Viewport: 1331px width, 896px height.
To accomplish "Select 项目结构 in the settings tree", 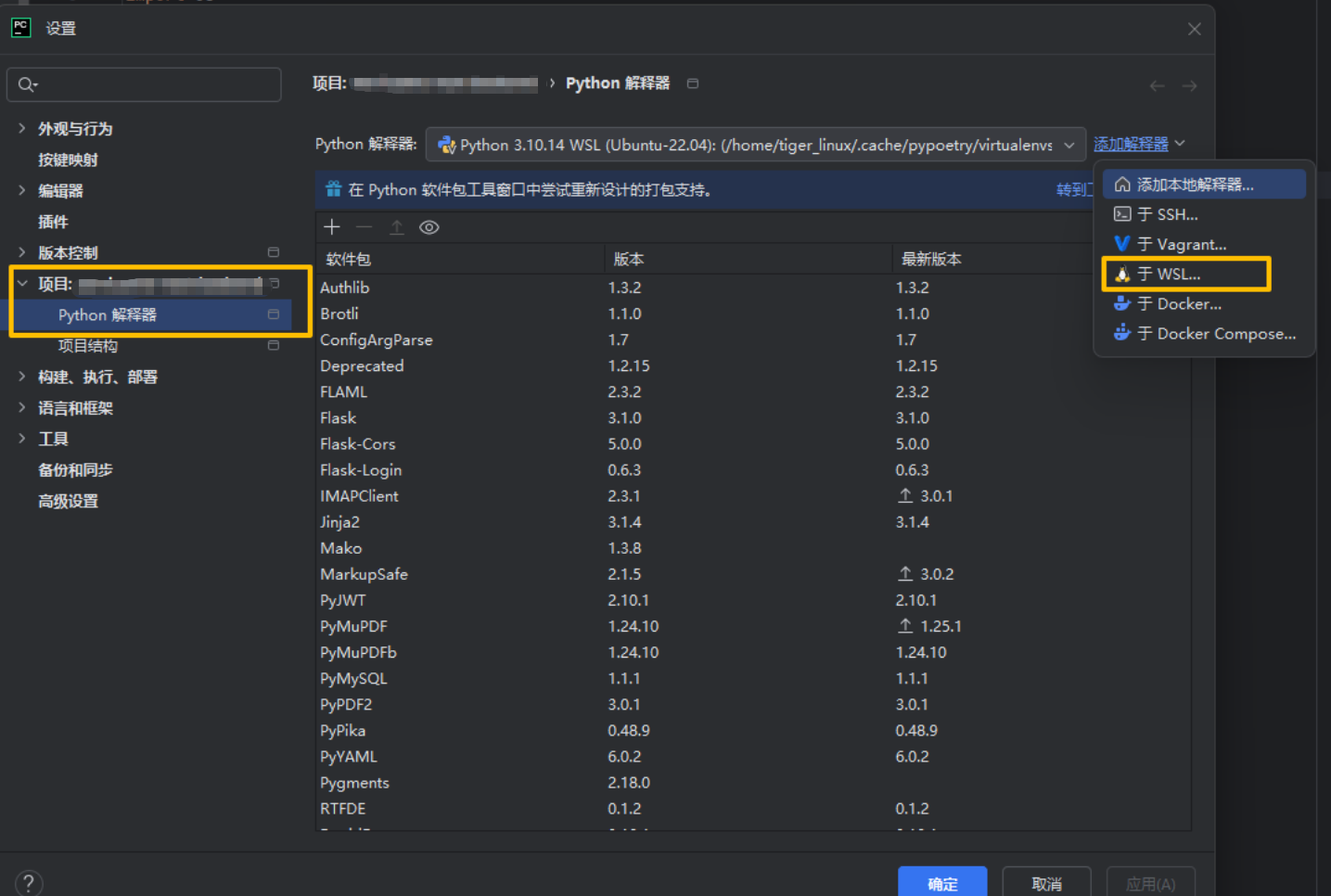I will click(x=88, y=346).
